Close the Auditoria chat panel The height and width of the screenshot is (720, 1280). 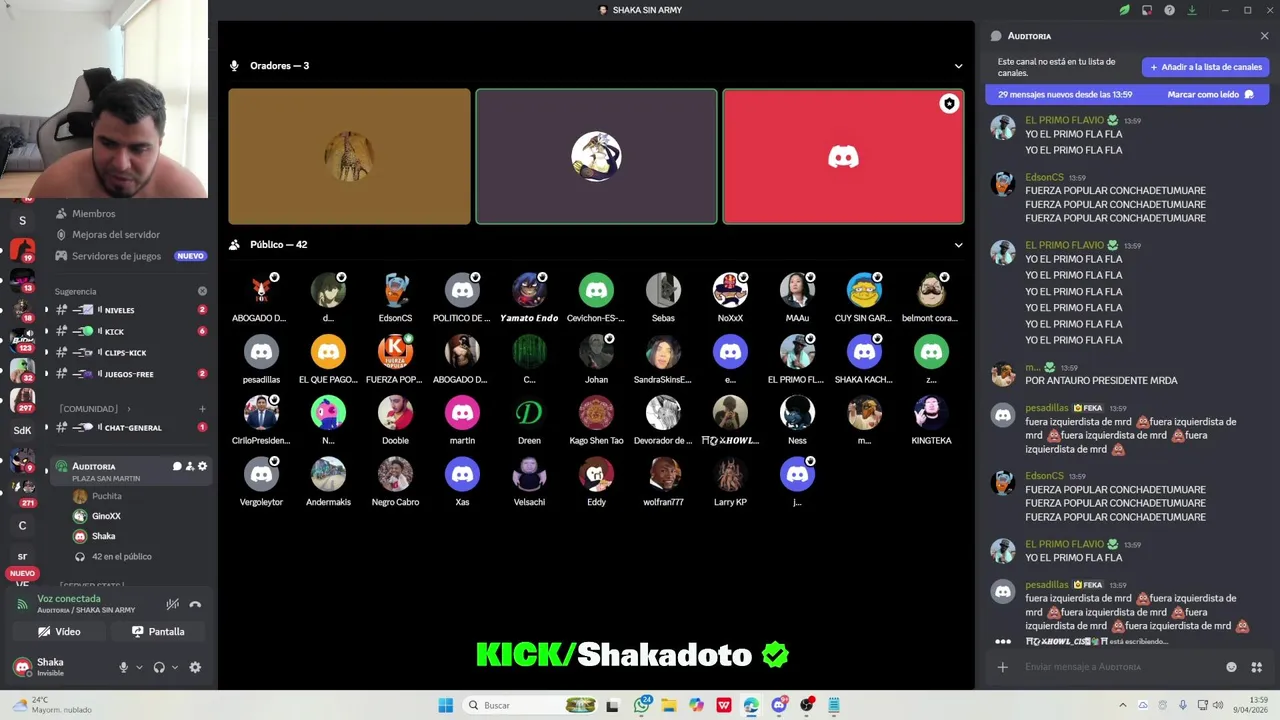1264,36
